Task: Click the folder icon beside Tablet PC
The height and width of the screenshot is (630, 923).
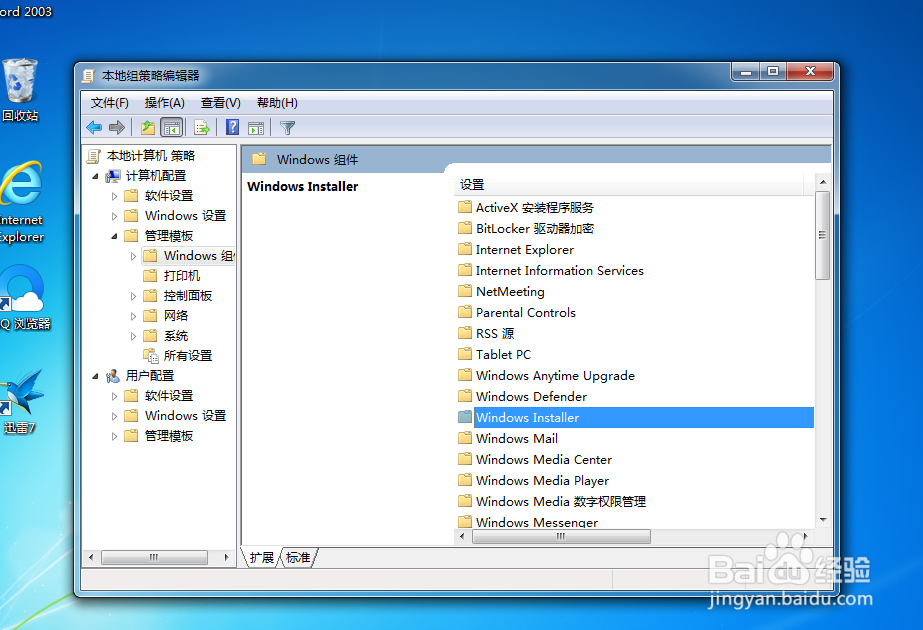Action: coord(465,354)
